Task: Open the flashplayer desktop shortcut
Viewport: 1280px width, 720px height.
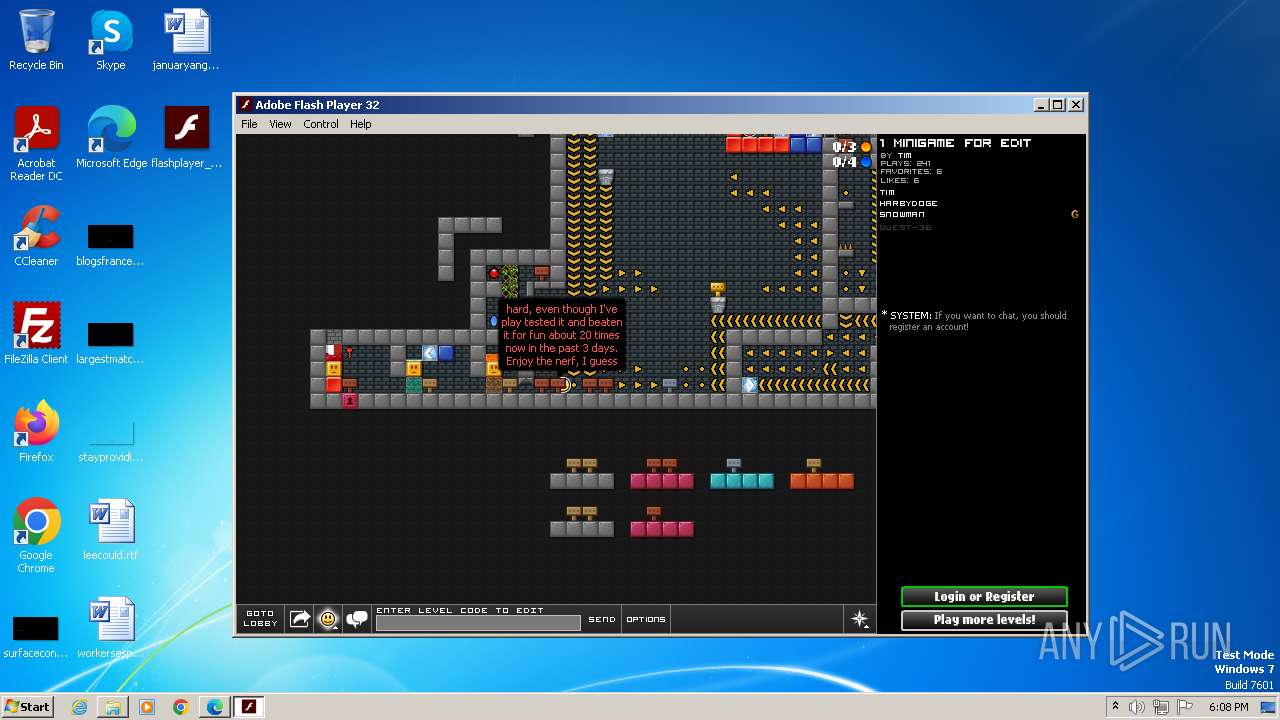Action: [x=186, y=138]
